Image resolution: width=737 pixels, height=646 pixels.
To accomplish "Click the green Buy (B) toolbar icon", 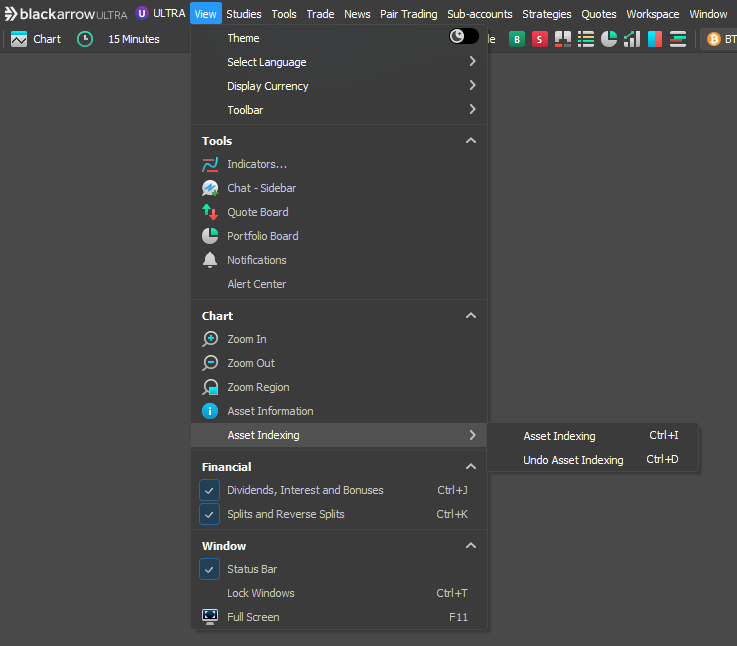I will (x=517, y=39).
